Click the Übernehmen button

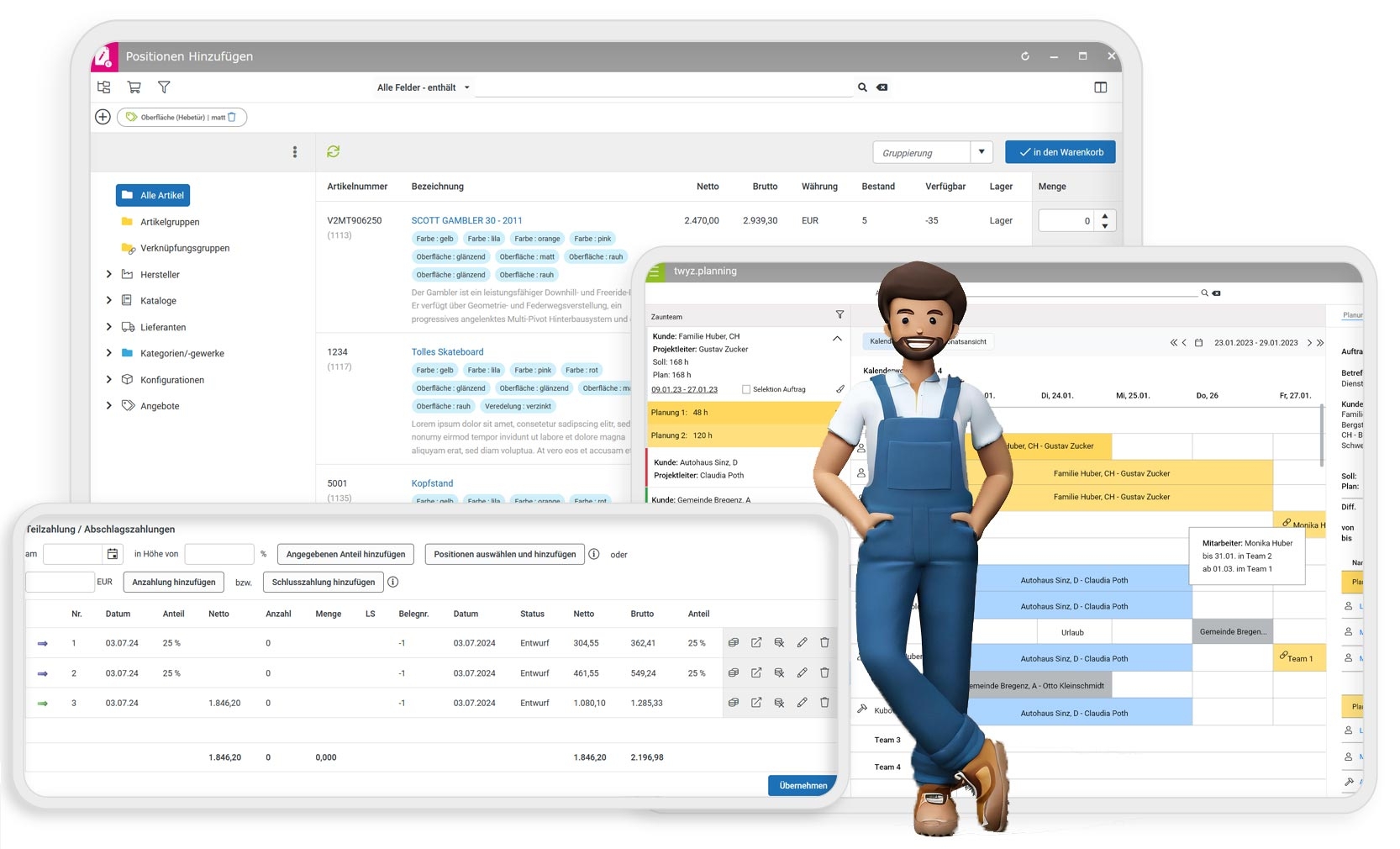point(803,785)
